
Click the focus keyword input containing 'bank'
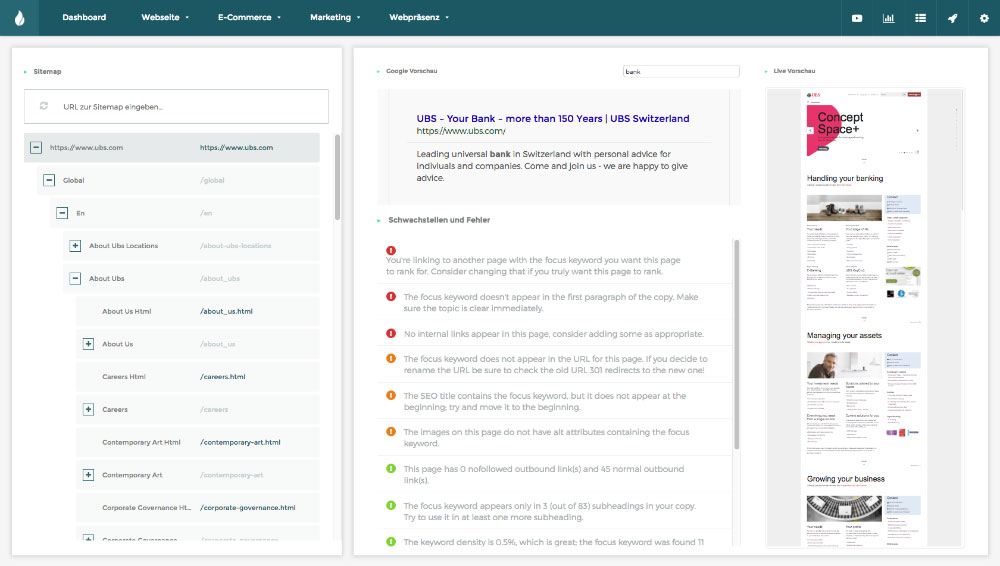point(680,72)
